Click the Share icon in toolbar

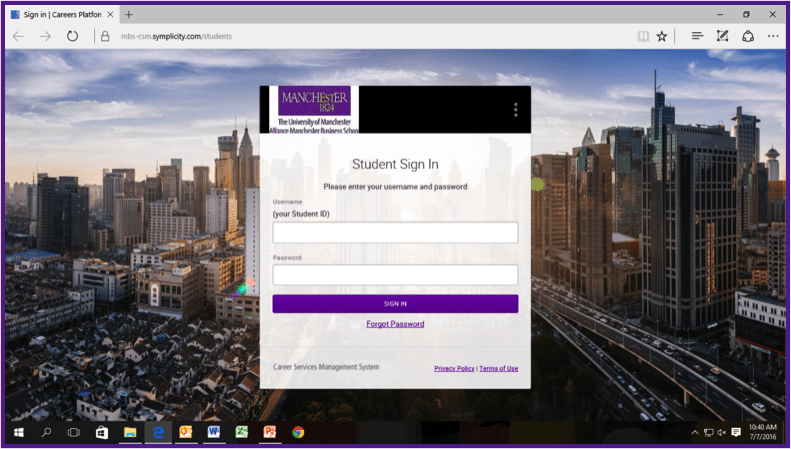tap(747, 36)
